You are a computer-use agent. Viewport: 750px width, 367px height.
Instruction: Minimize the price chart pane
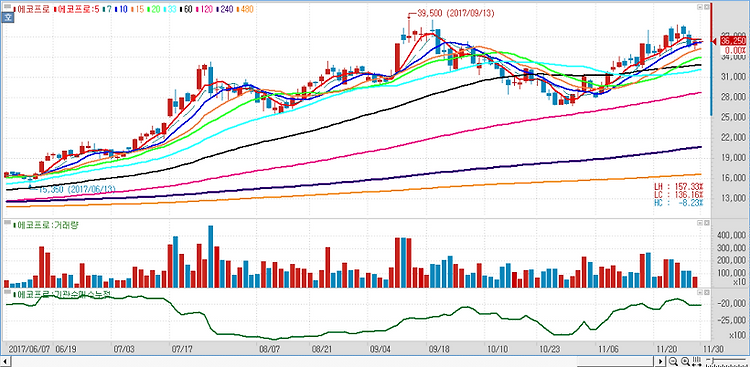(700, 8)
